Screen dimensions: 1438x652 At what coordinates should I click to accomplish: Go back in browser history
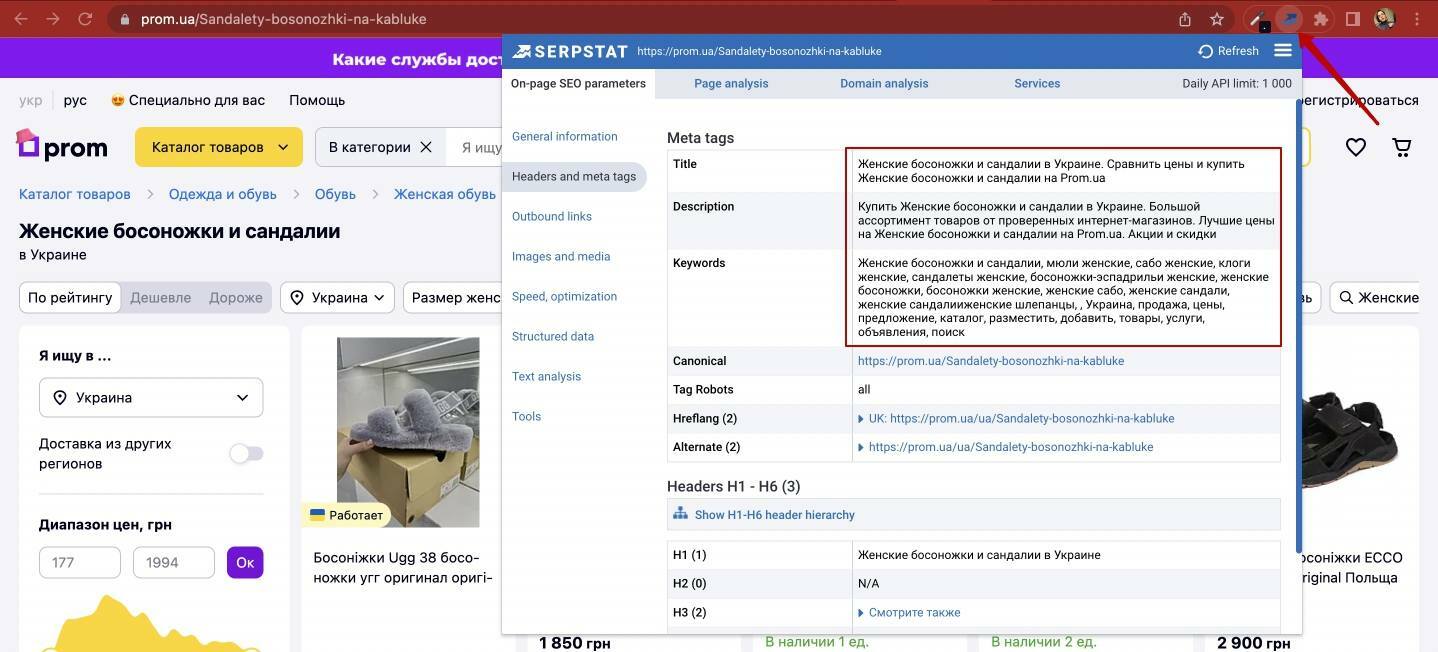coord(21,19)
